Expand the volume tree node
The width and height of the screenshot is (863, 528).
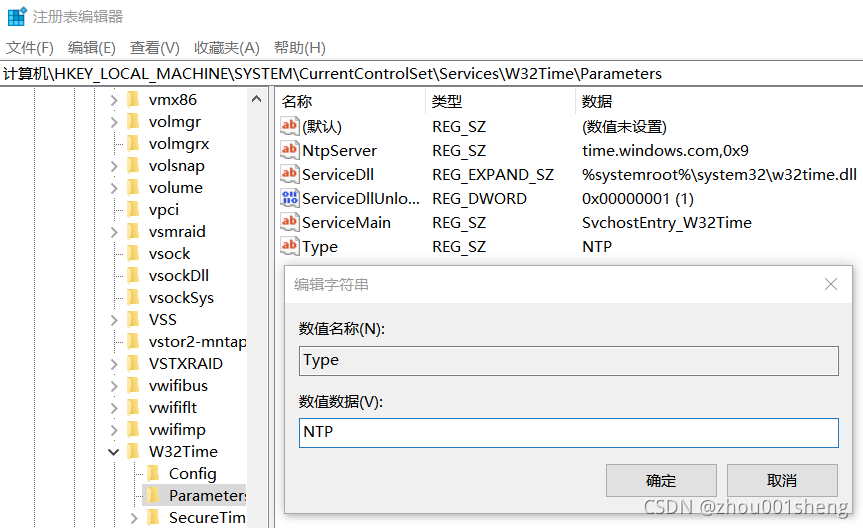click(113, 188)
